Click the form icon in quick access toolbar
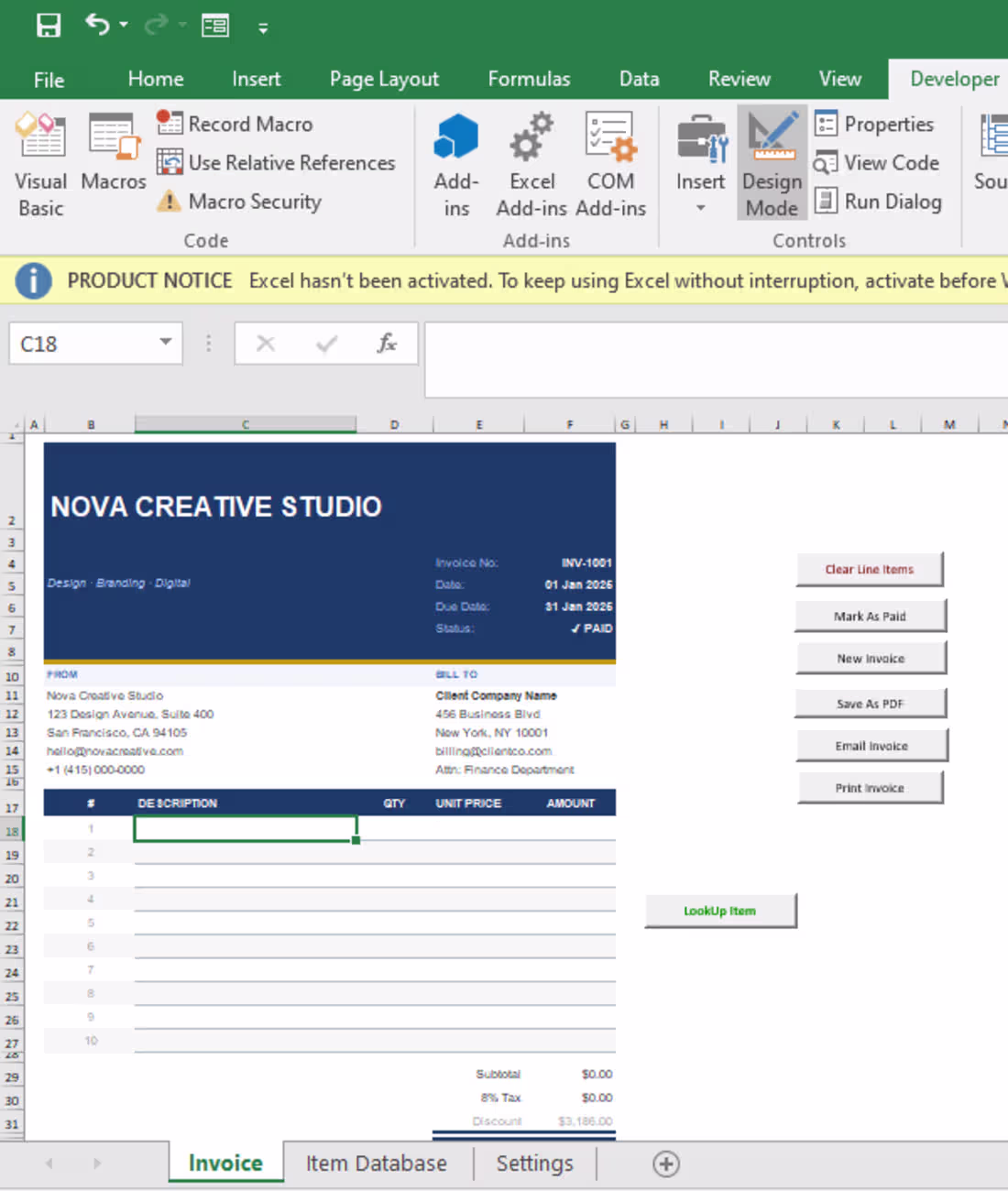Image resolution: width=1008 pixels, height=1191 pixels. (x=215, y=26)
